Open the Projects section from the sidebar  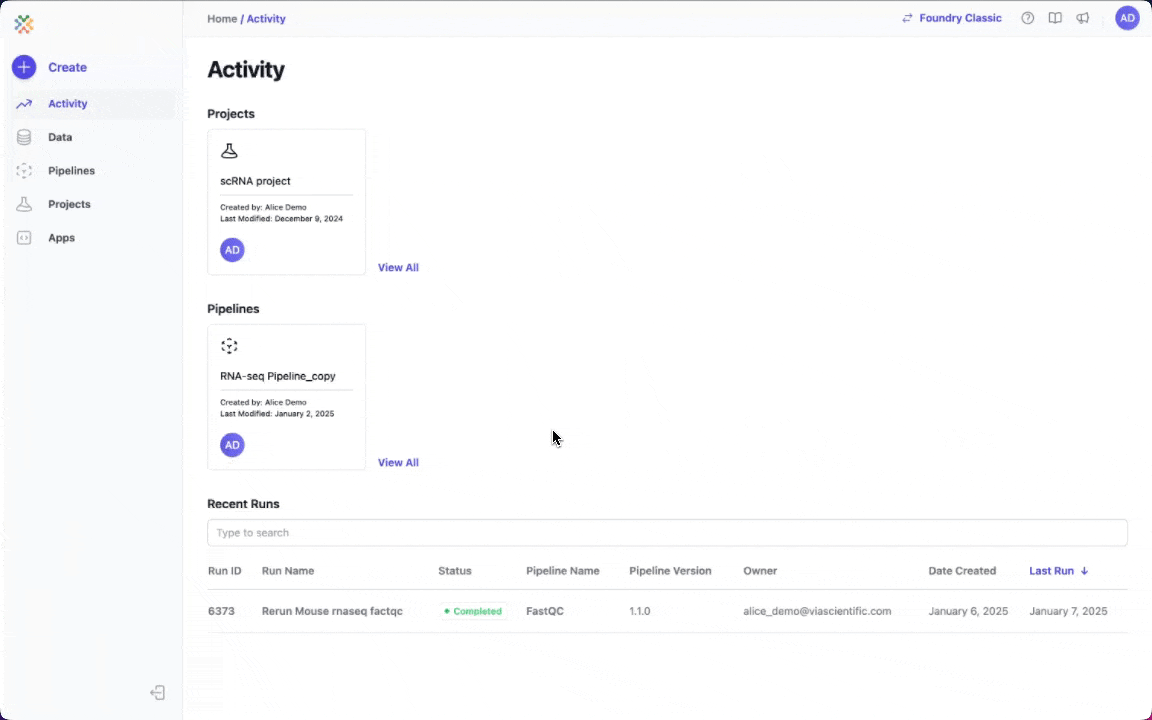point(69,204)
